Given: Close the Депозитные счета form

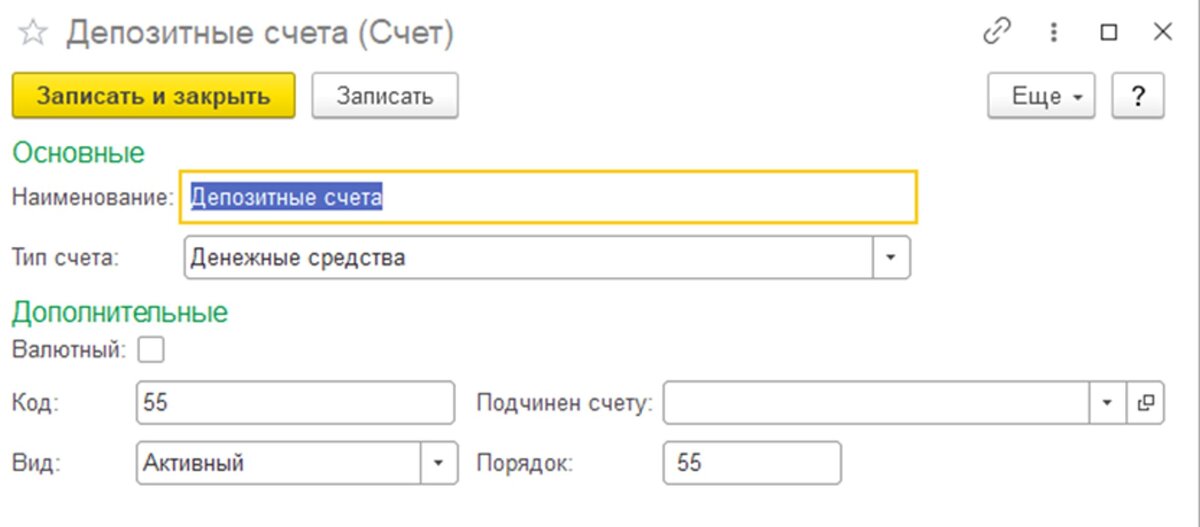Looking at the screenshot, I should pos(1162,33).
